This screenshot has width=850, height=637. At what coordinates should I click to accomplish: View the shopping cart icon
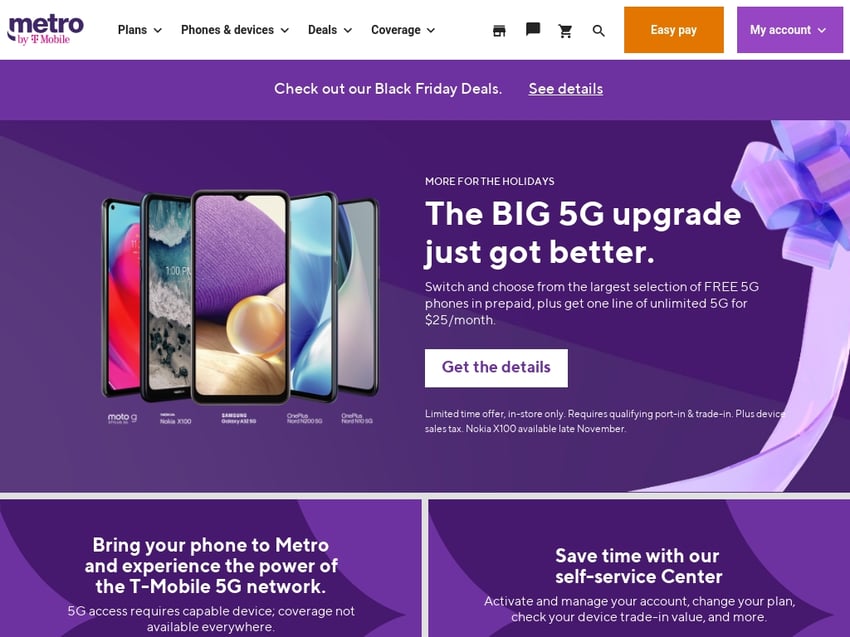[x=565, y=31]
